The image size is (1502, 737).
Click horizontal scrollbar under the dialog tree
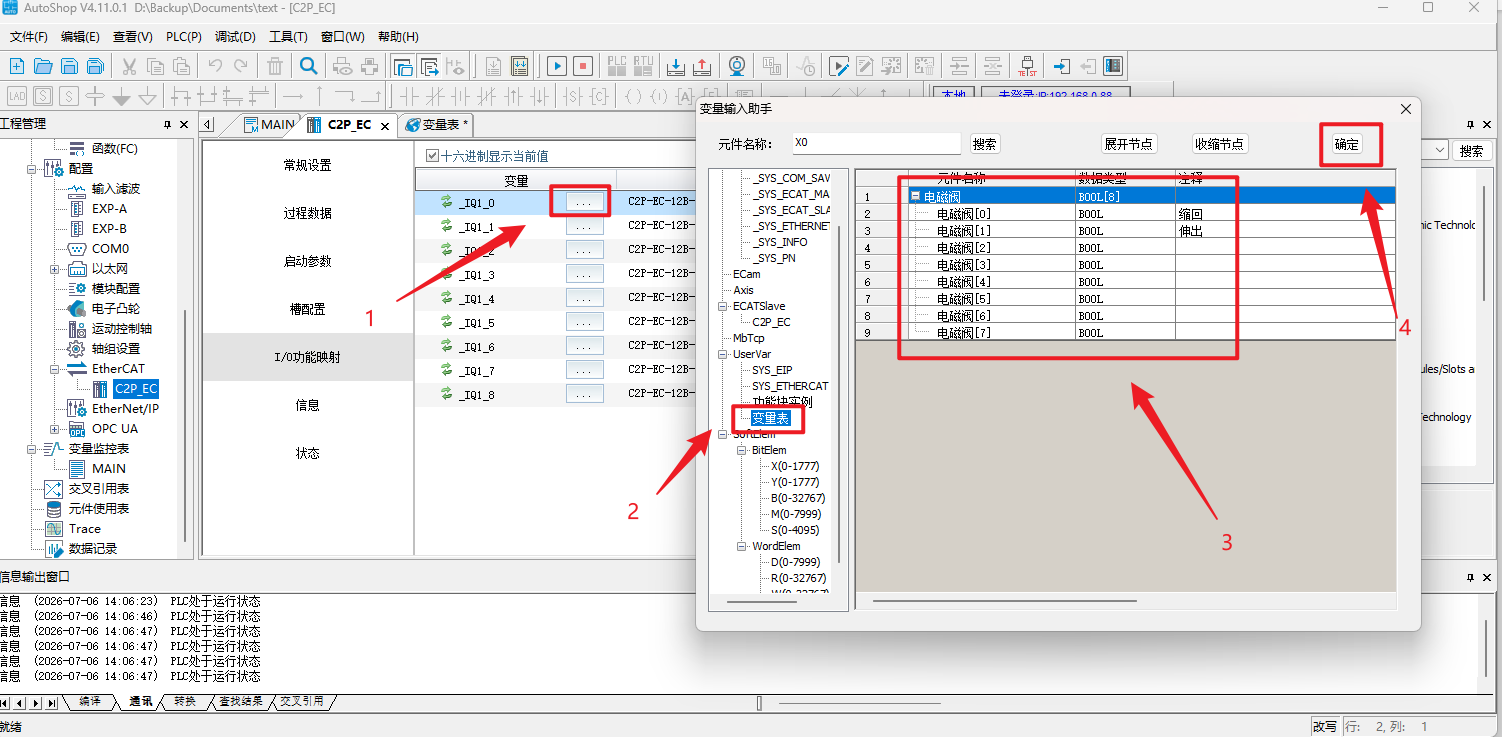click(x=762, y=602)
